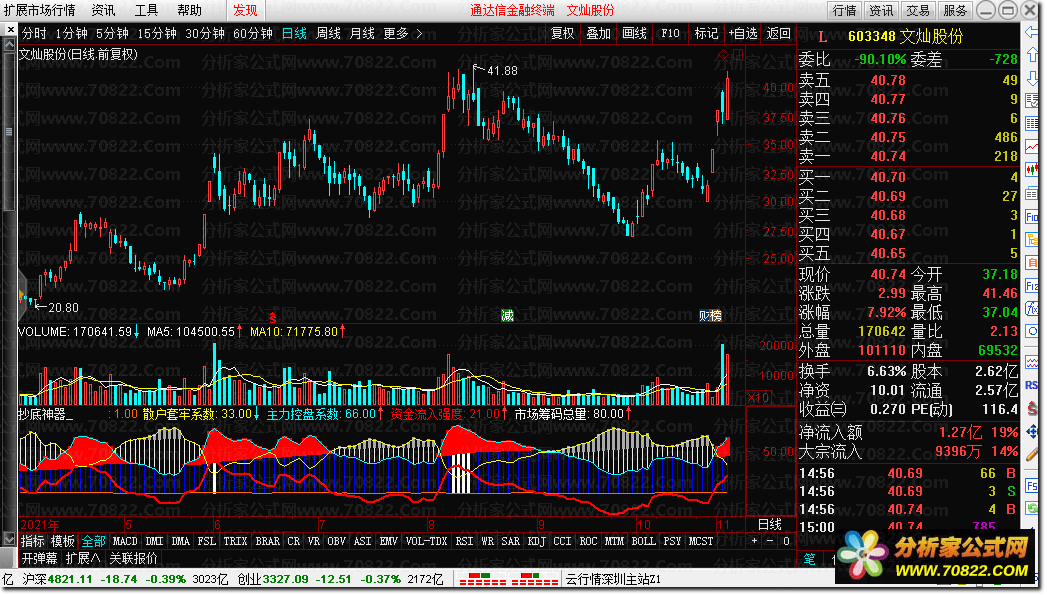
Task: Switch to the 分时 period tab
Action: click(x=34, y=33)
